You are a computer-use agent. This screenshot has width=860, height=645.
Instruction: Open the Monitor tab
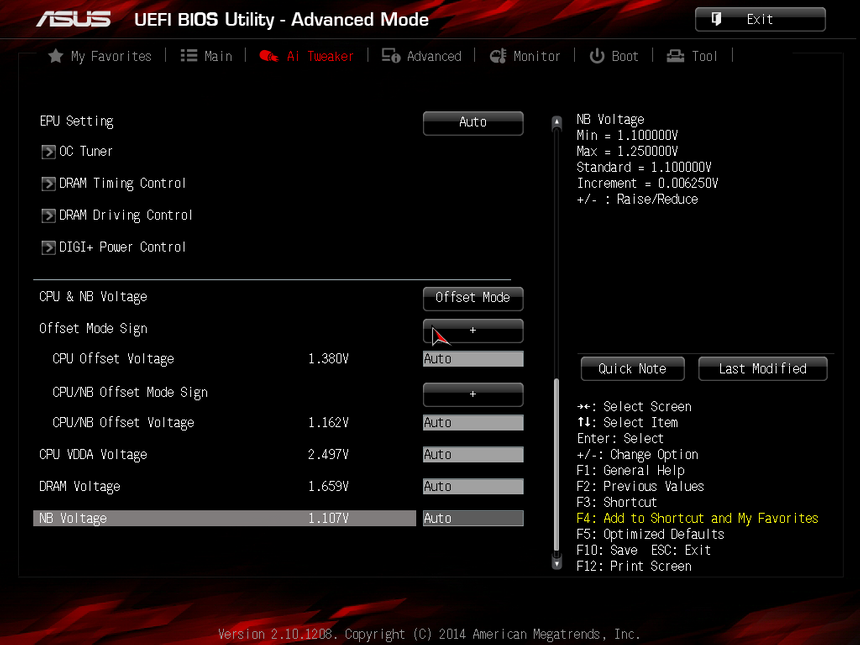coord(525,56)
